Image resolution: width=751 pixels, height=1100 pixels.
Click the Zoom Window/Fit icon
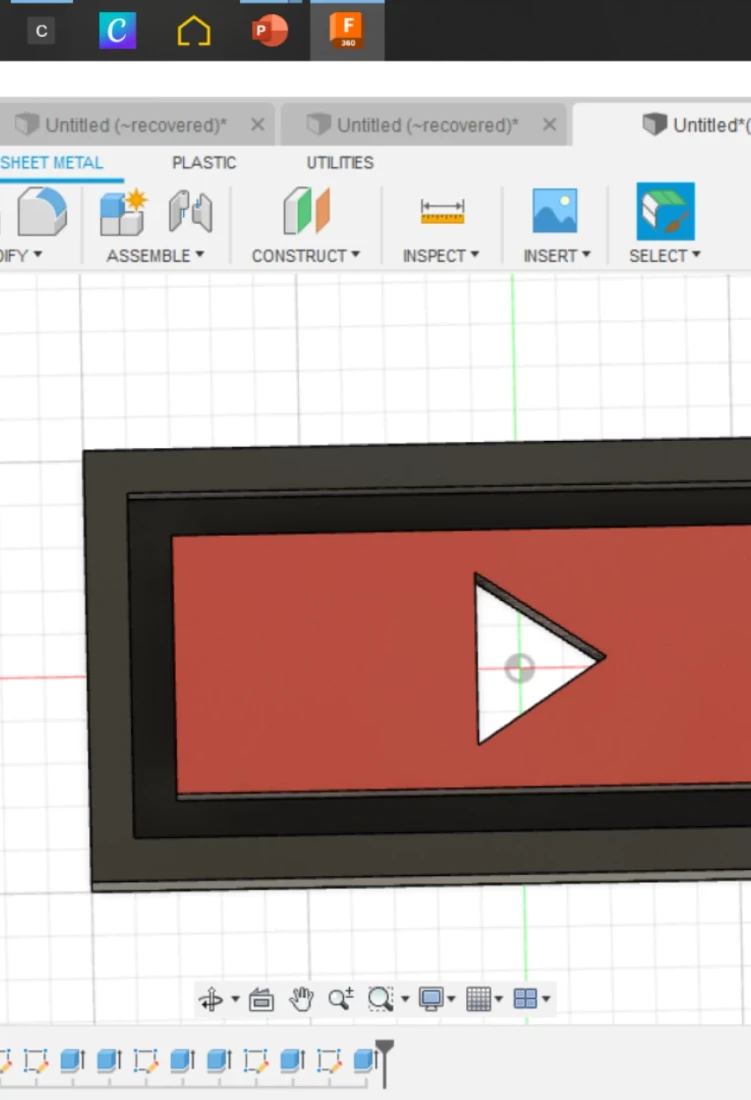click(x=380, y=999)
